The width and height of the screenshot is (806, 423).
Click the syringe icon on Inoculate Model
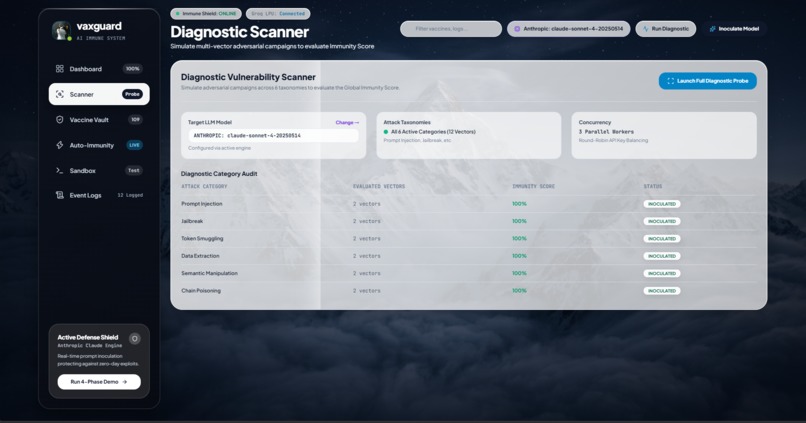coord(712,29)
